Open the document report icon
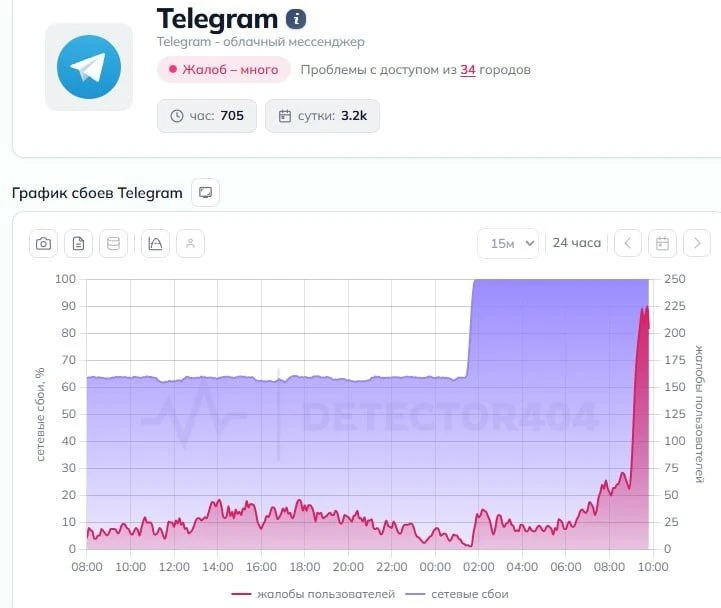The image size is (721, 608). click(x=79, y=243)
